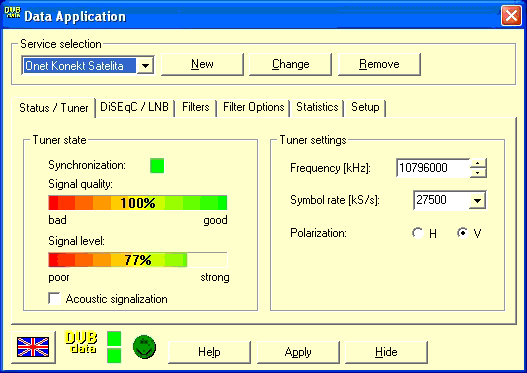527x373 pixels.
Task: Click the 'Signal level:' label
Action: pyautogui.click(x=77, y=241)
